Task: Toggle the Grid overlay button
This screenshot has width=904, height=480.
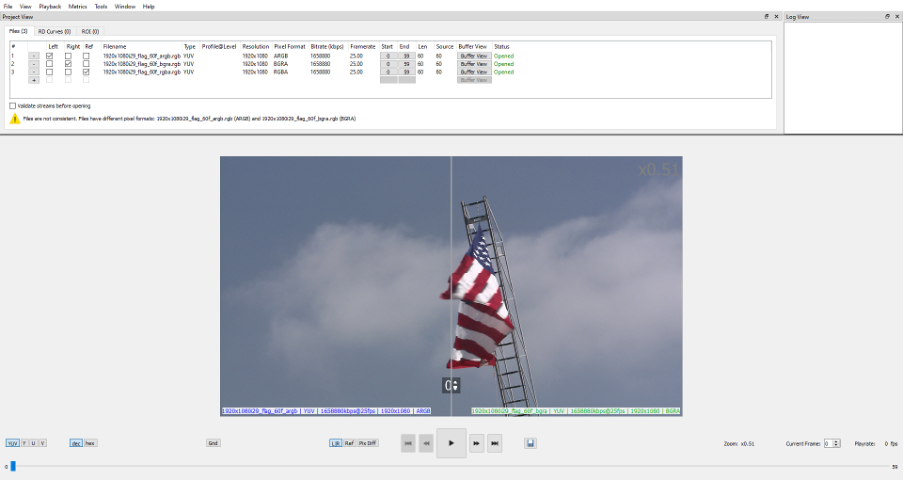Action: tap(213, 443)
